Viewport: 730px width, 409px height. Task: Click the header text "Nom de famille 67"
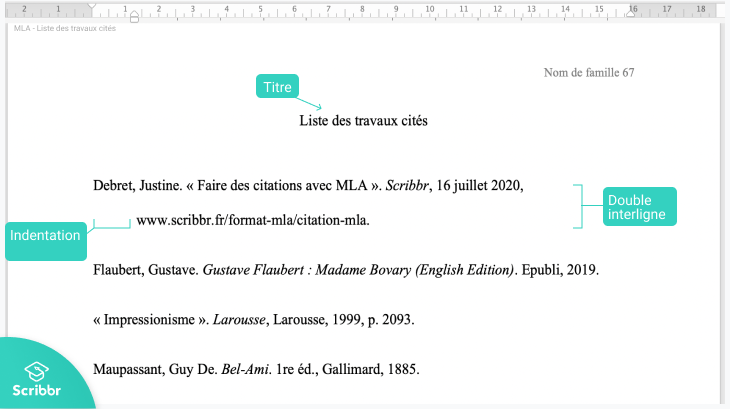click(589, 73)
